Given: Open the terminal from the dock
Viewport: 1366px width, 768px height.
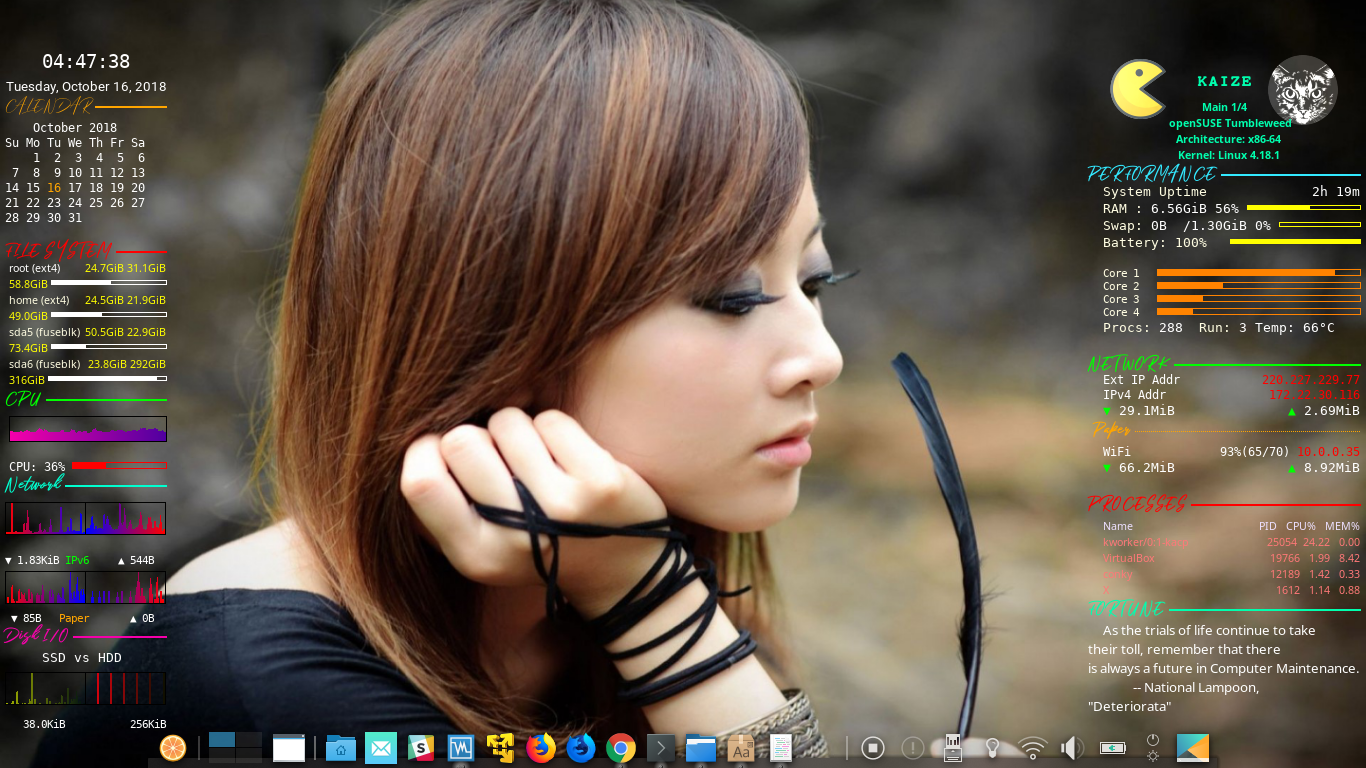Looking at the screenshot, I should pyautogui.click(x=661, y=748).
